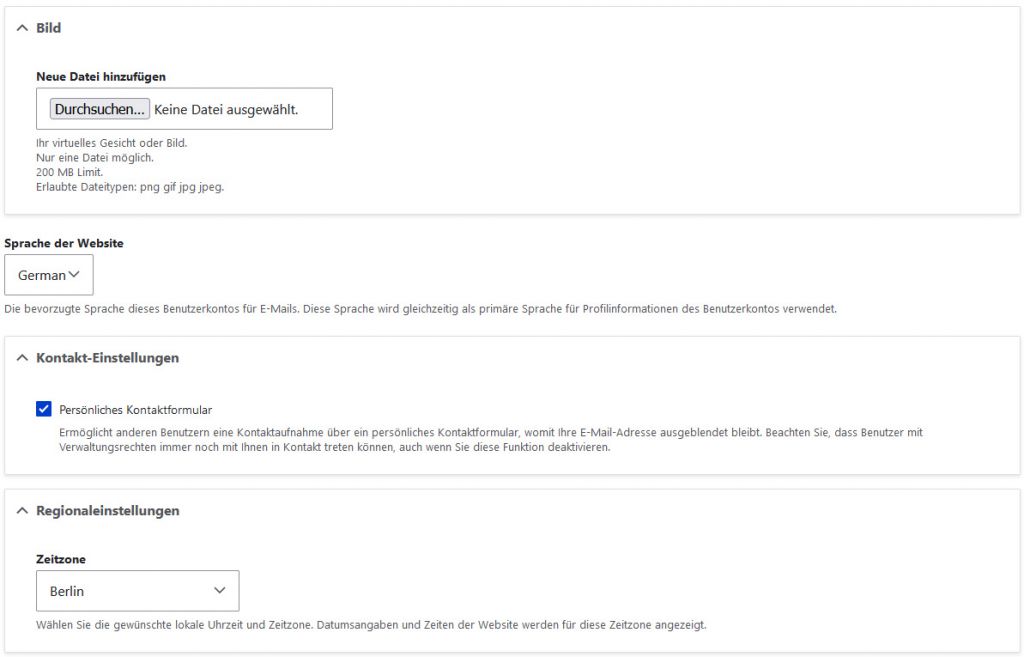Image resolution: width=1024 pixels, height=657 pixels.
Task: Collapse the Bild section chevron
Action: [x=22, y=28]
